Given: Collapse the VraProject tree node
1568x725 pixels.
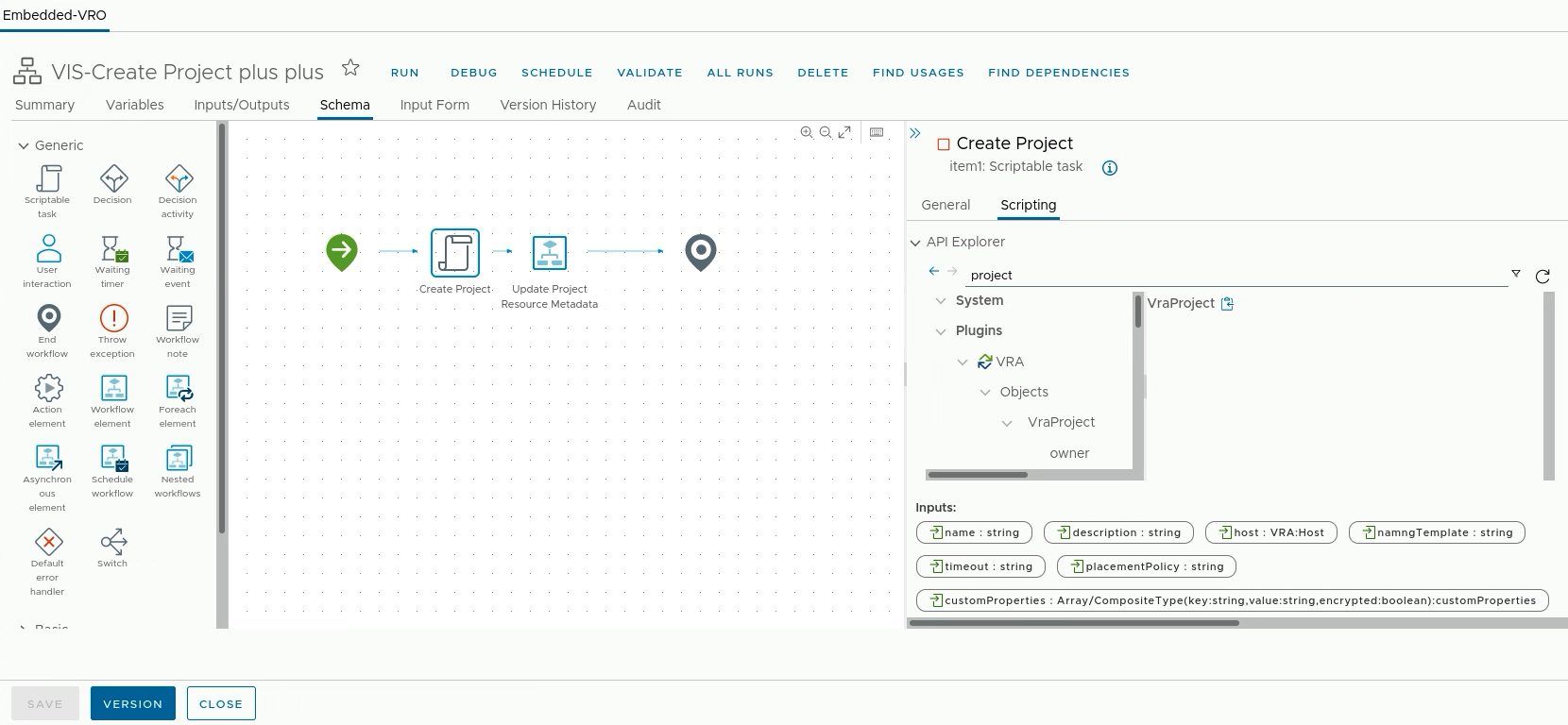Looking at the screenshot, I should pos(1008,424).
